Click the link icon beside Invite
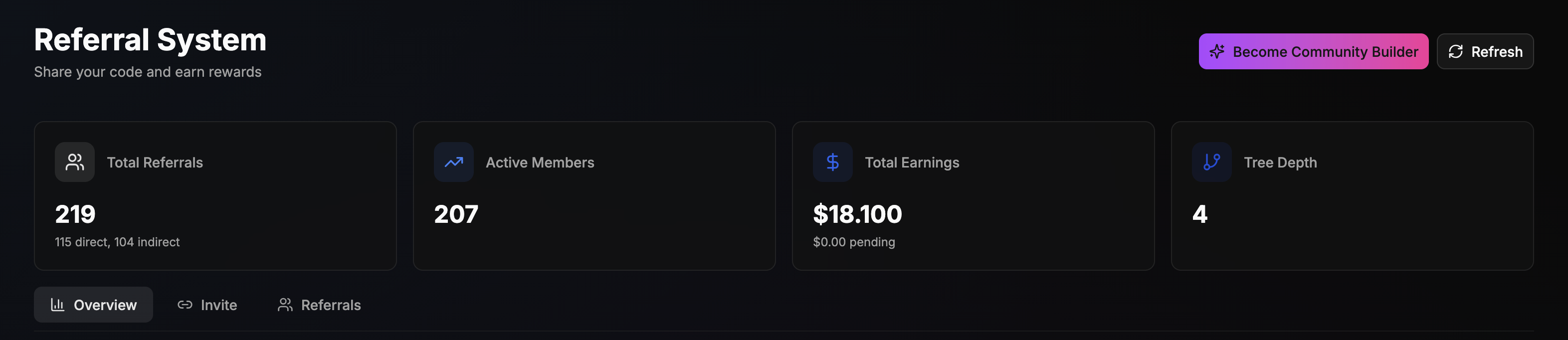 tap(185, 305)
